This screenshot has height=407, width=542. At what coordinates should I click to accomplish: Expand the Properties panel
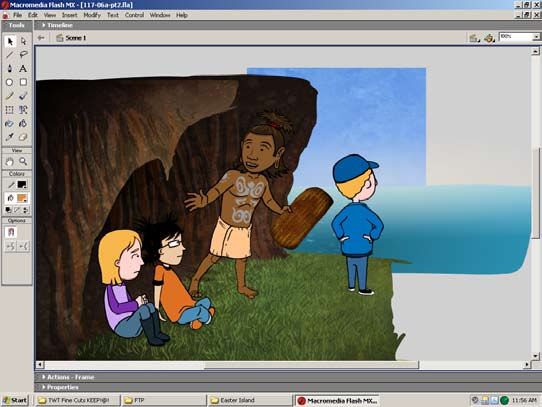click(x=44, y=387)
